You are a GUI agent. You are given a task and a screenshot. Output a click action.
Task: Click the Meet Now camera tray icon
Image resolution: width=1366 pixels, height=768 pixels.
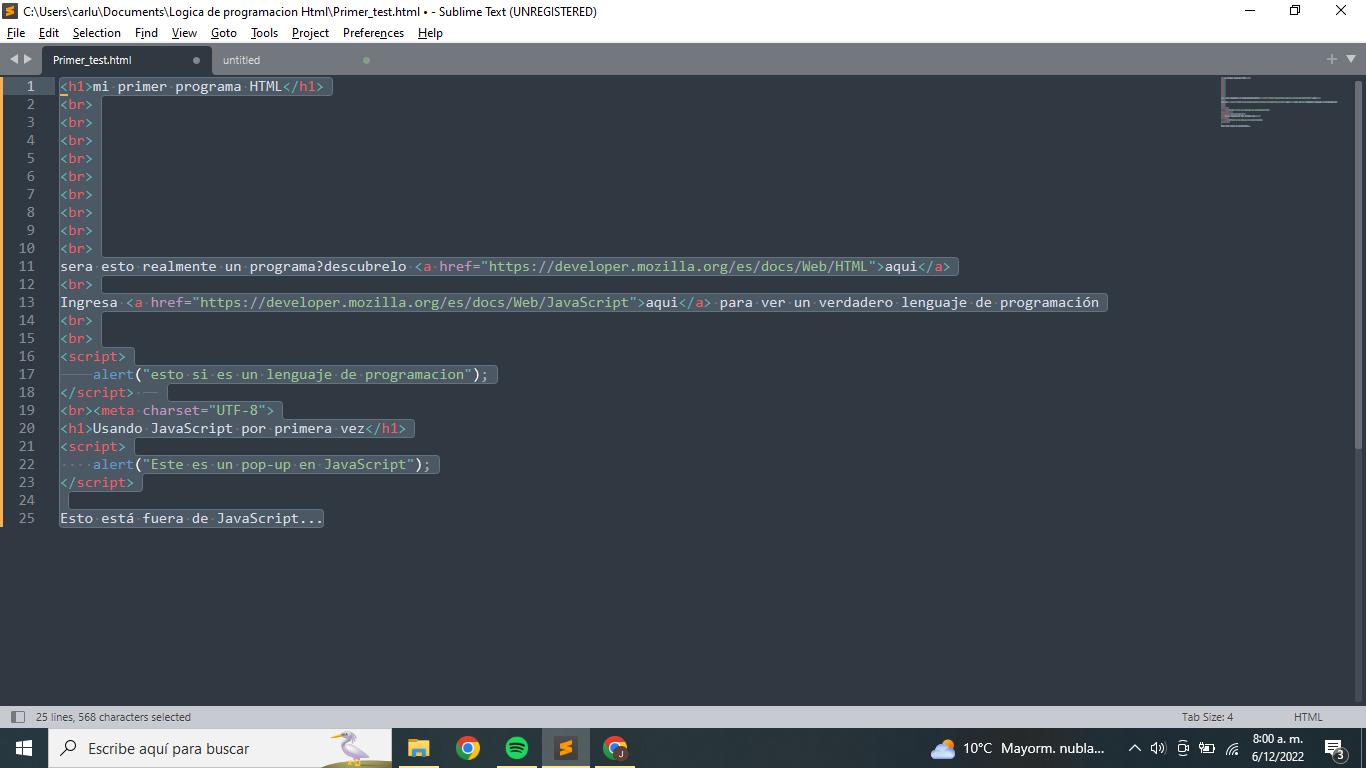(x=1183, y=748)
